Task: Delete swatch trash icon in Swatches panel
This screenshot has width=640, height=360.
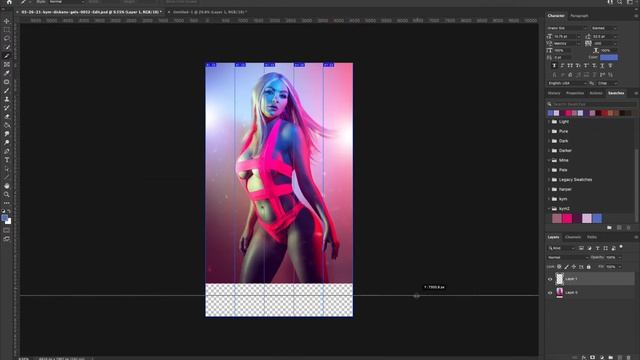Action: tap(629, 227)
